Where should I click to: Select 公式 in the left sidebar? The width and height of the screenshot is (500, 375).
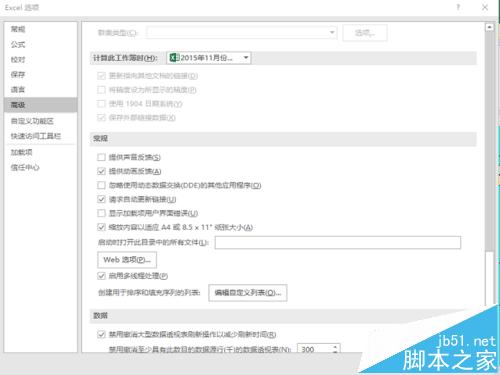point(18,44)
